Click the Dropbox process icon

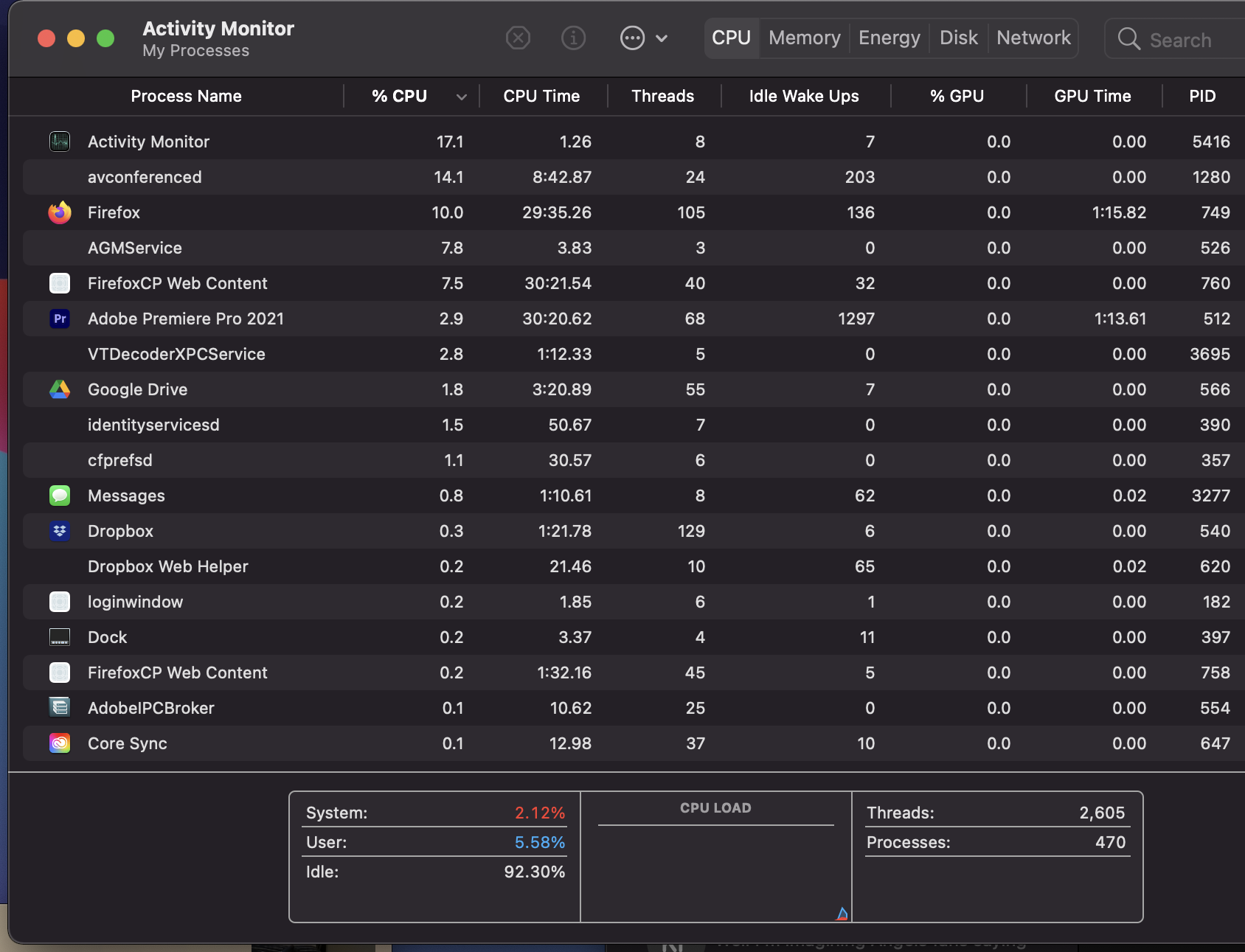pos(60,531)
